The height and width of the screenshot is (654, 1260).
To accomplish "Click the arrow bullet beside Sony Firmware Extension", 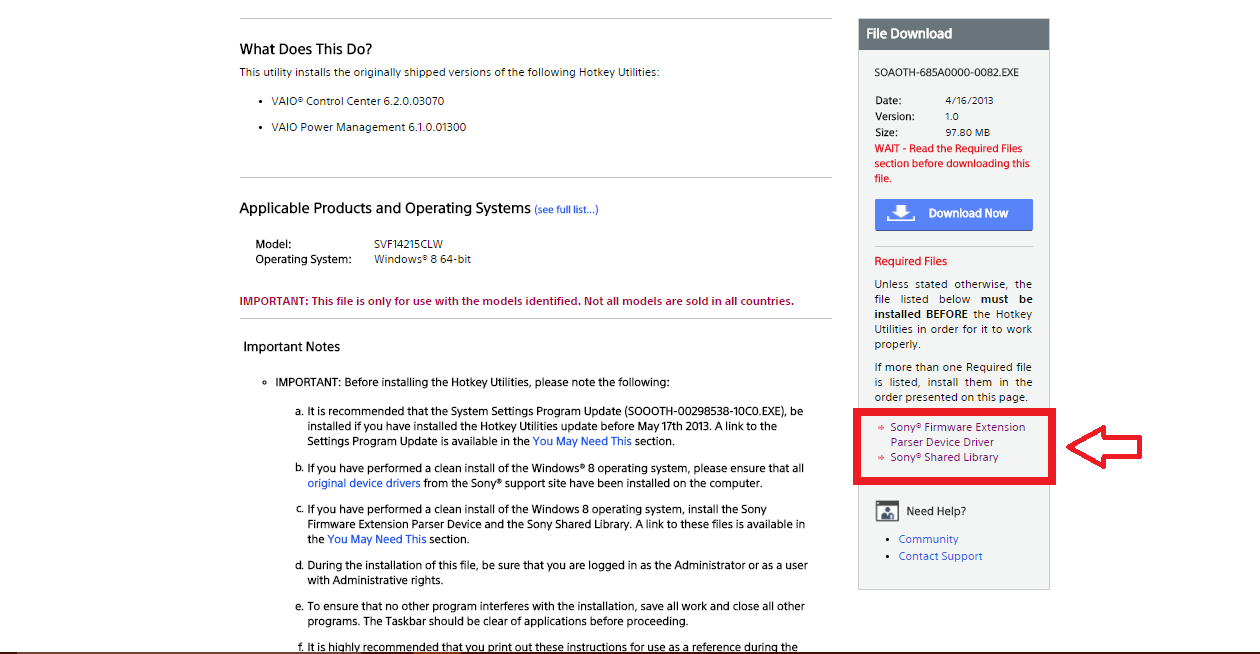I will click(x=881, y=428).
